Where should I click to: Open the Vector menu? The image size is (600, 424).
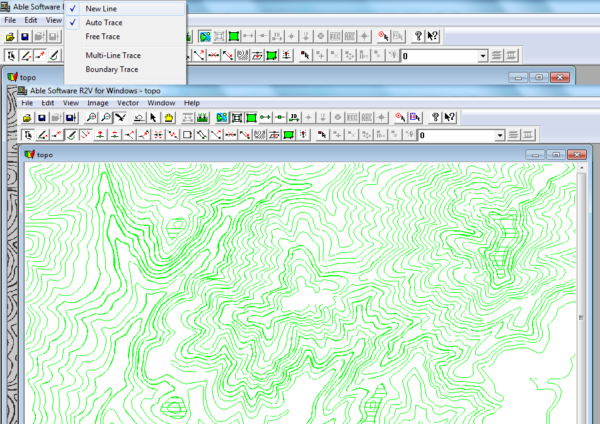pos(128,103)
